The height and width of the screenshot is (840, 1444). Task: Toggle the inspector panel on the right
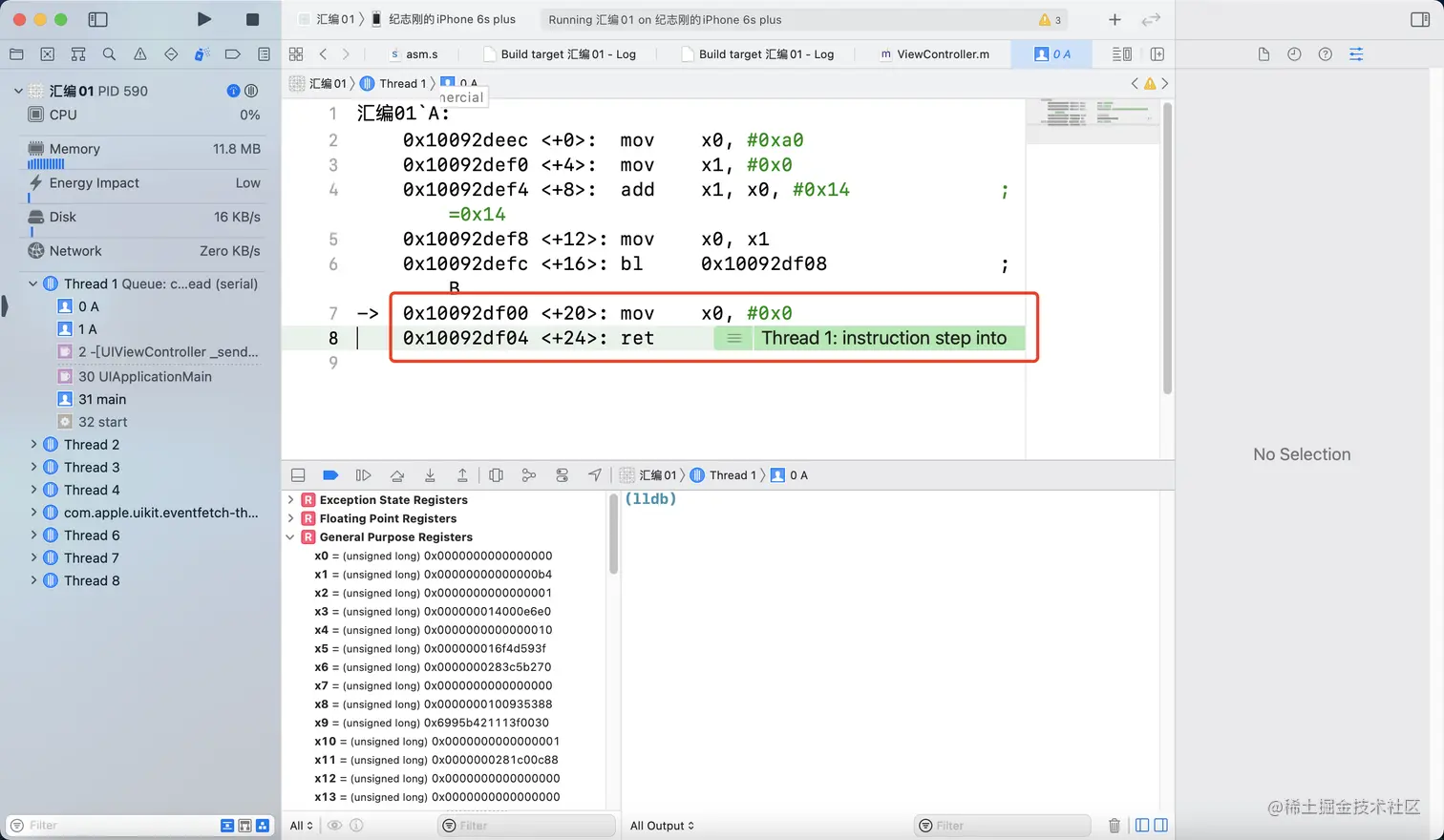point(1420,19)
